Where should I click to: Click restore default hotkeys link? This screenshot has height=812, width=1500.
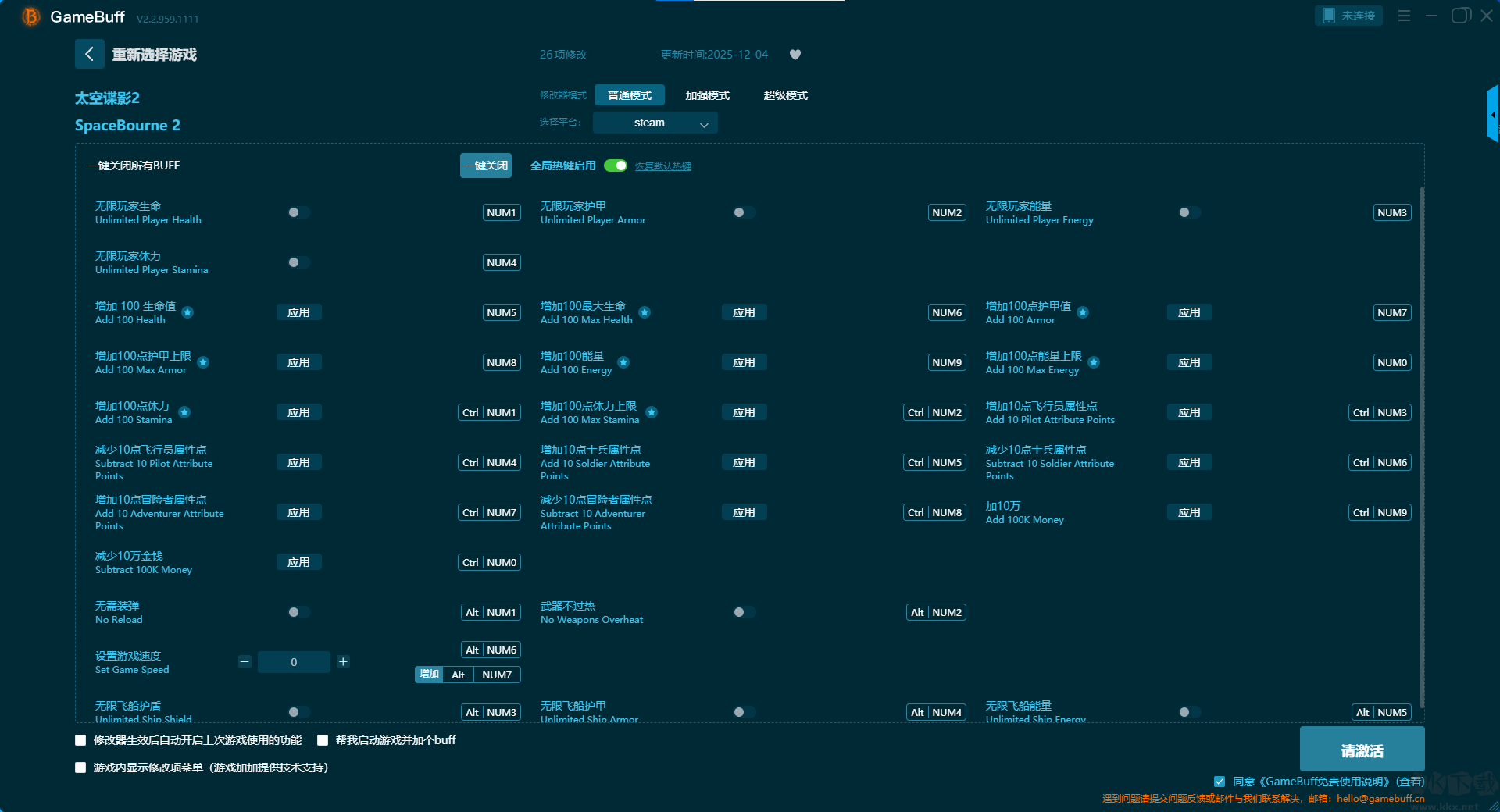pos(663,166)
